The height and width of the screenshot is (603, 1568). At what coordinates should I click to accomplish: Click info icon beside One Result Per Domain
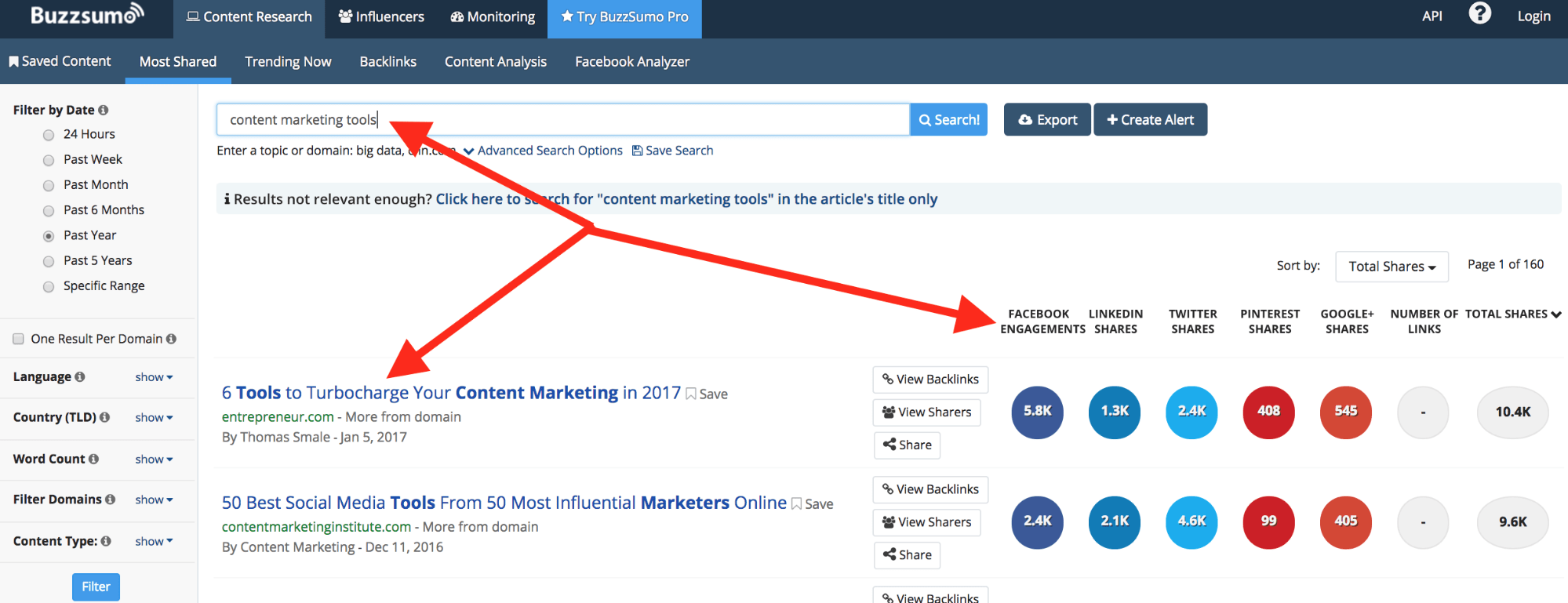(171, 339)
